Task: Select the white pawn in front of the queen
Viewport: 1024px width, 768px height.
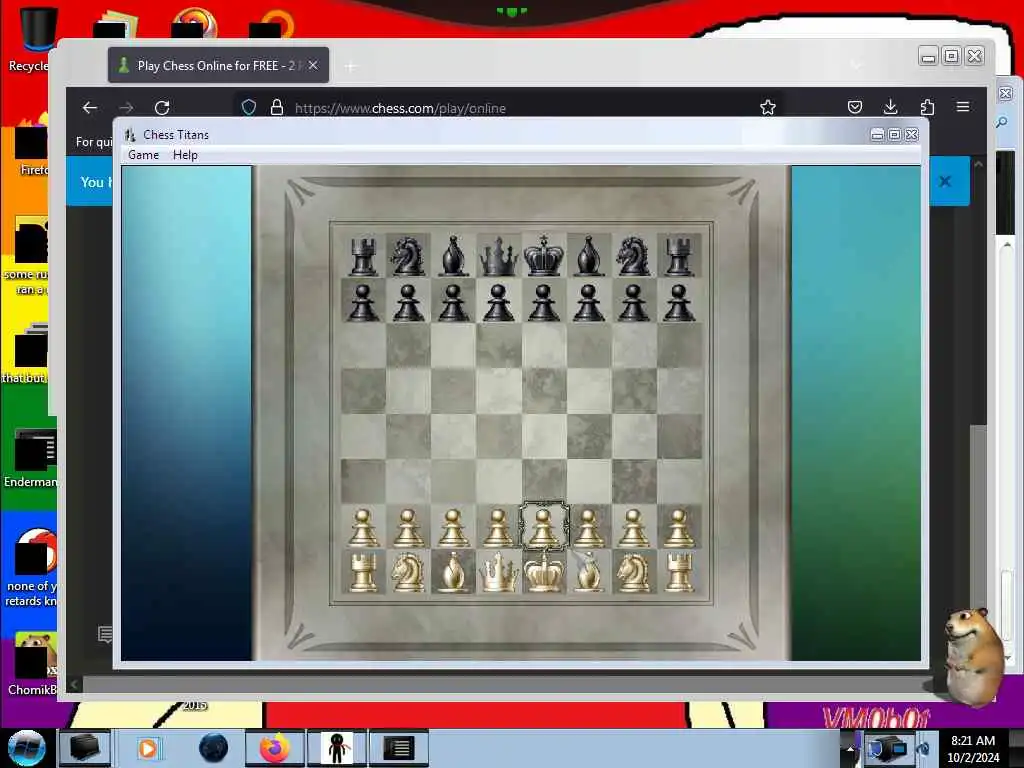Action: pyautogui.click(x=498, y=527)
